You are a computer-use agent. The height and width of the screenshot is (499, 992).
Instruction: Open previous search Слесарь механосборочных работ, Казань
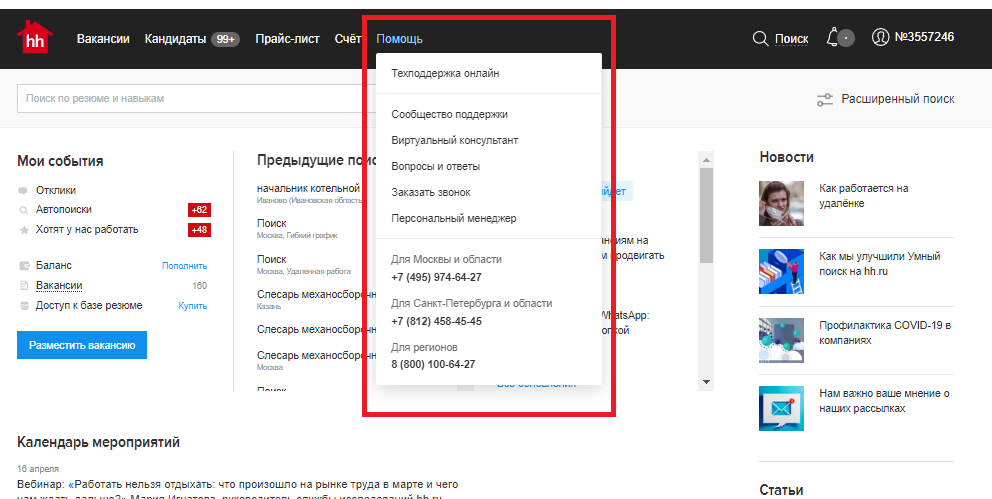pyautogui.click(x=316, y=295)
